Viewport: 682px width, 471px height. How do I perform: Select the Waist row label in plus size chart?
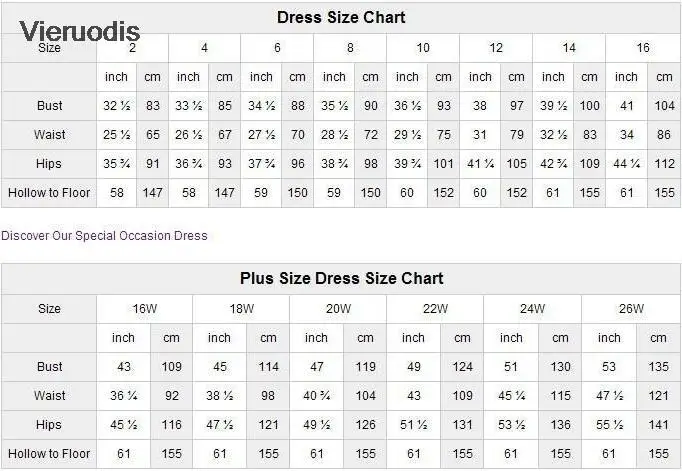point(49,396)
